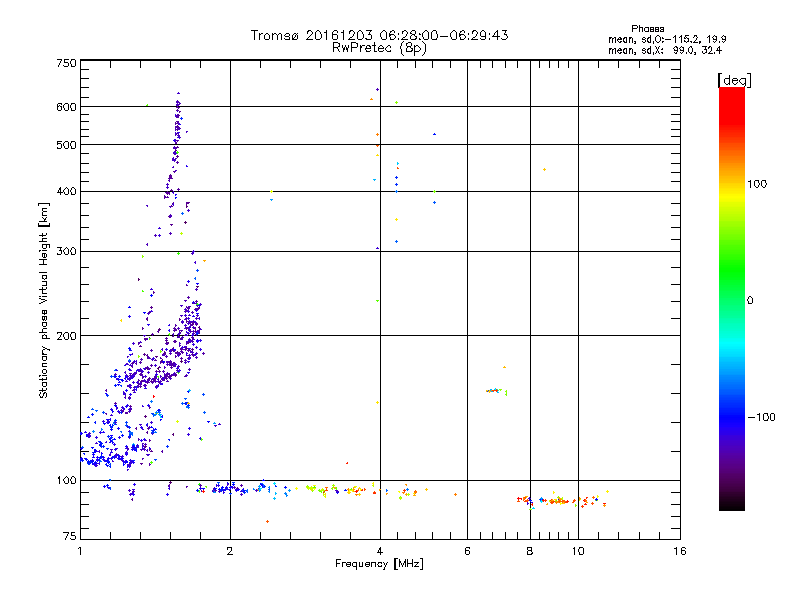Select the 'RwPretec (8p)' subtitle text
Viewport: 800px width, 600px height.
(379, 48)
